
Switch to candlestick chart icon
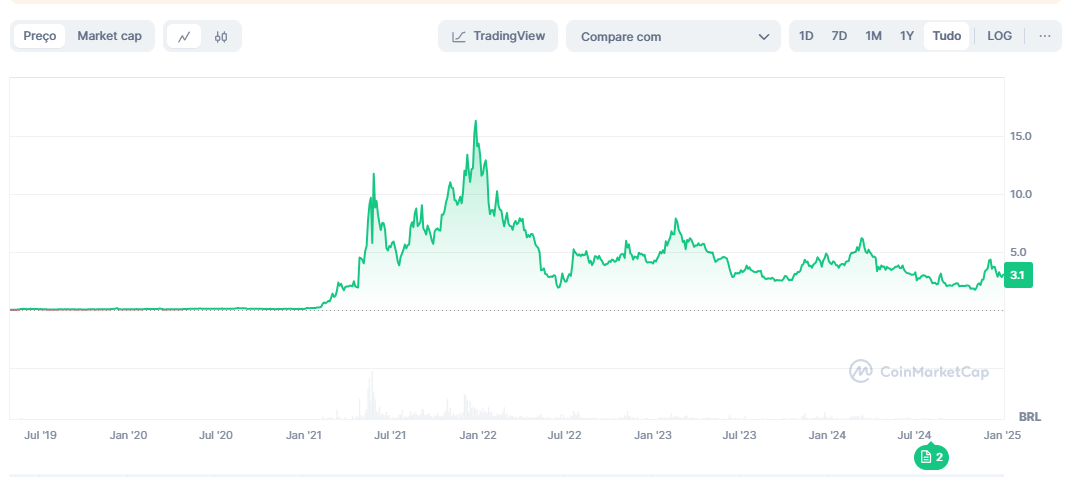pos(221,37)
